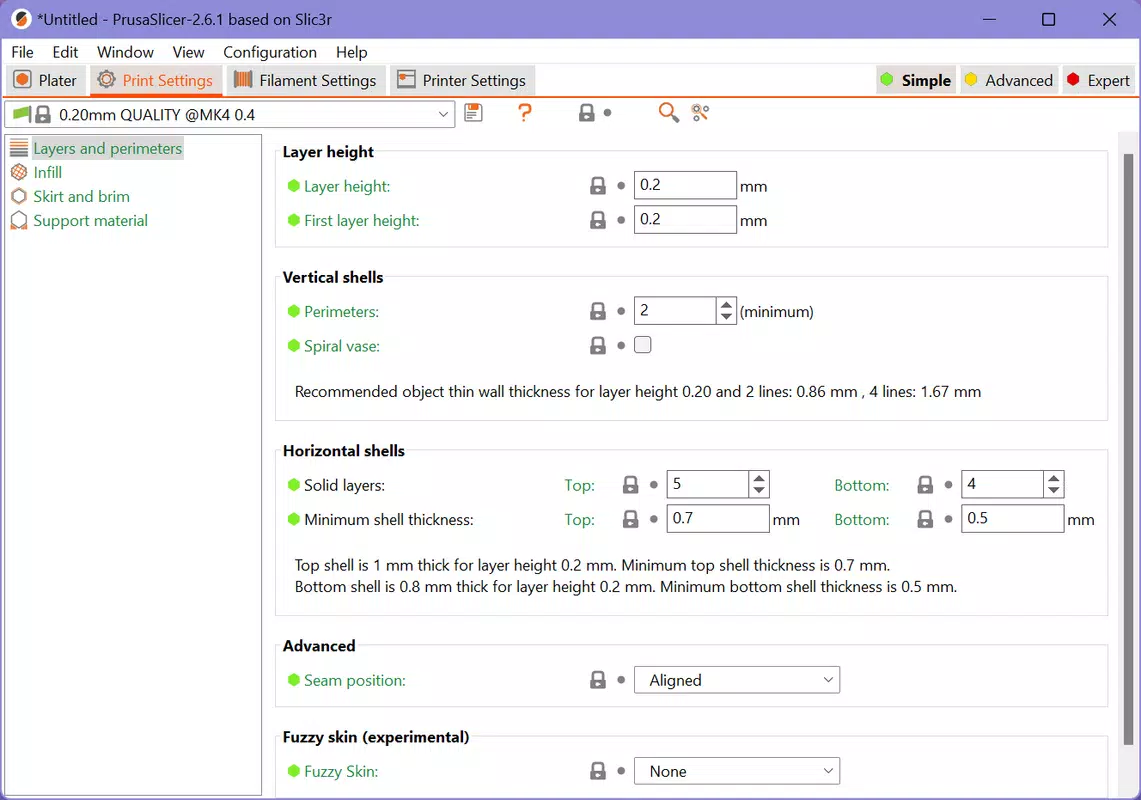Decrease Bottom solid layers value
This screenshot has width=1141, height=800.
tap(1054, 491)
